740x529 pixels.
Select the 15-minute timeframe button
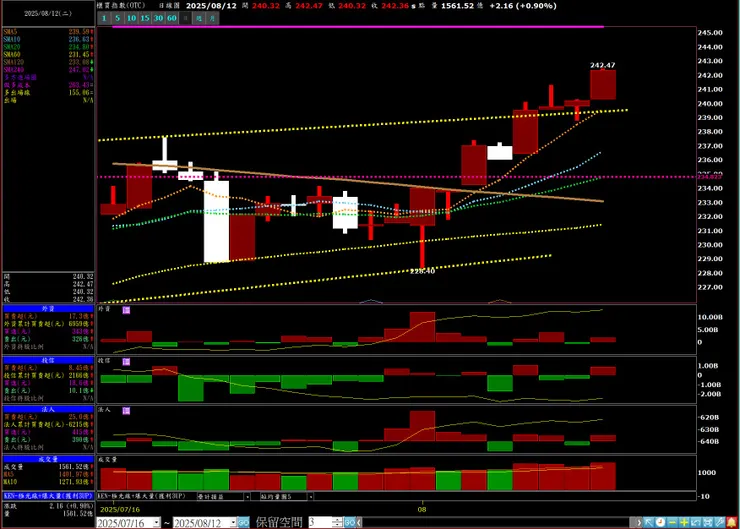tap(145, 18)
